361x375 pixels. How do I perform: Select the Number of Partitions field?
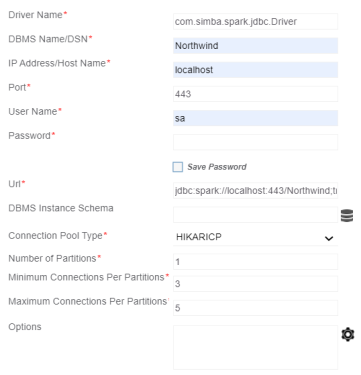click(255, 262)
